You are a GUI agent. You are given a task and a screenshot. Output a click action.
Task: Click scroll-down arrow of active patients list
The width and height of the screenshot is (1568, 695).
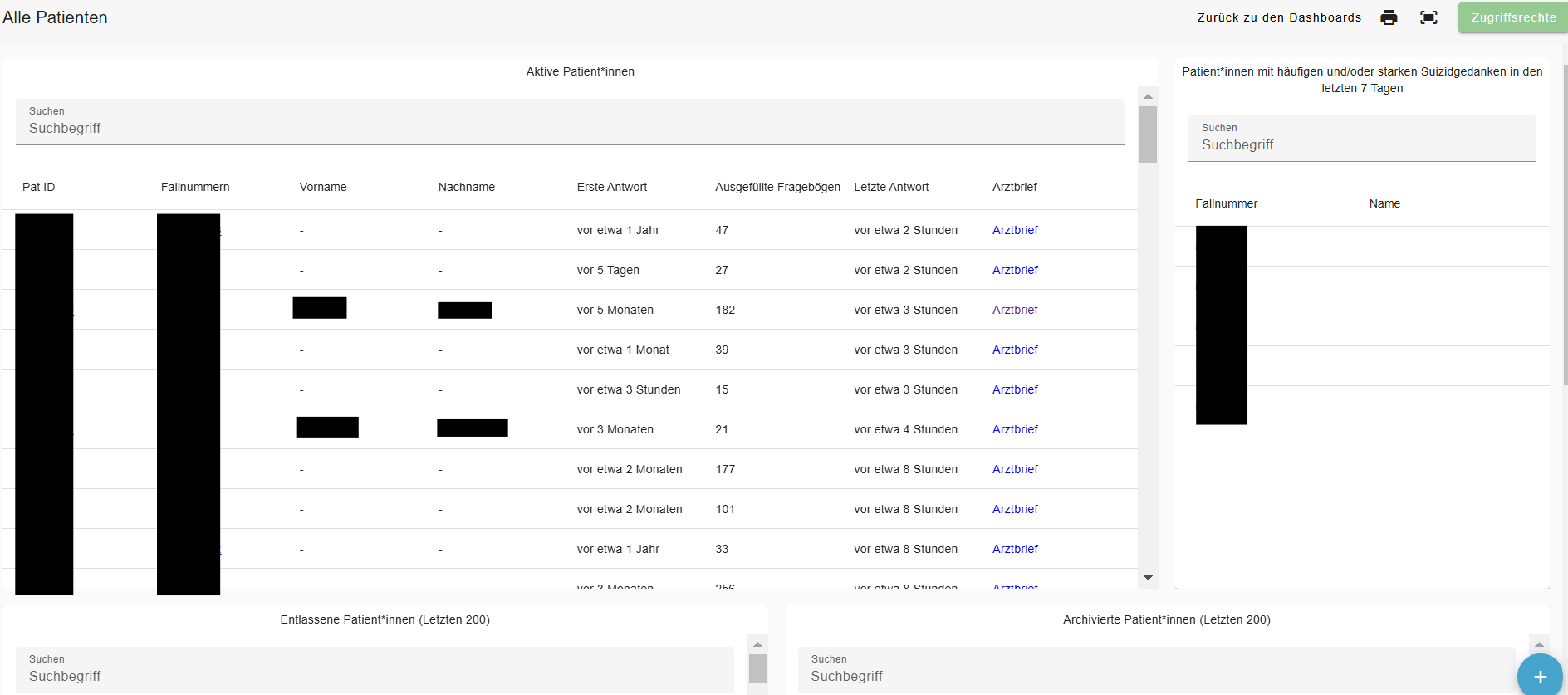(x=1148, y=578)
